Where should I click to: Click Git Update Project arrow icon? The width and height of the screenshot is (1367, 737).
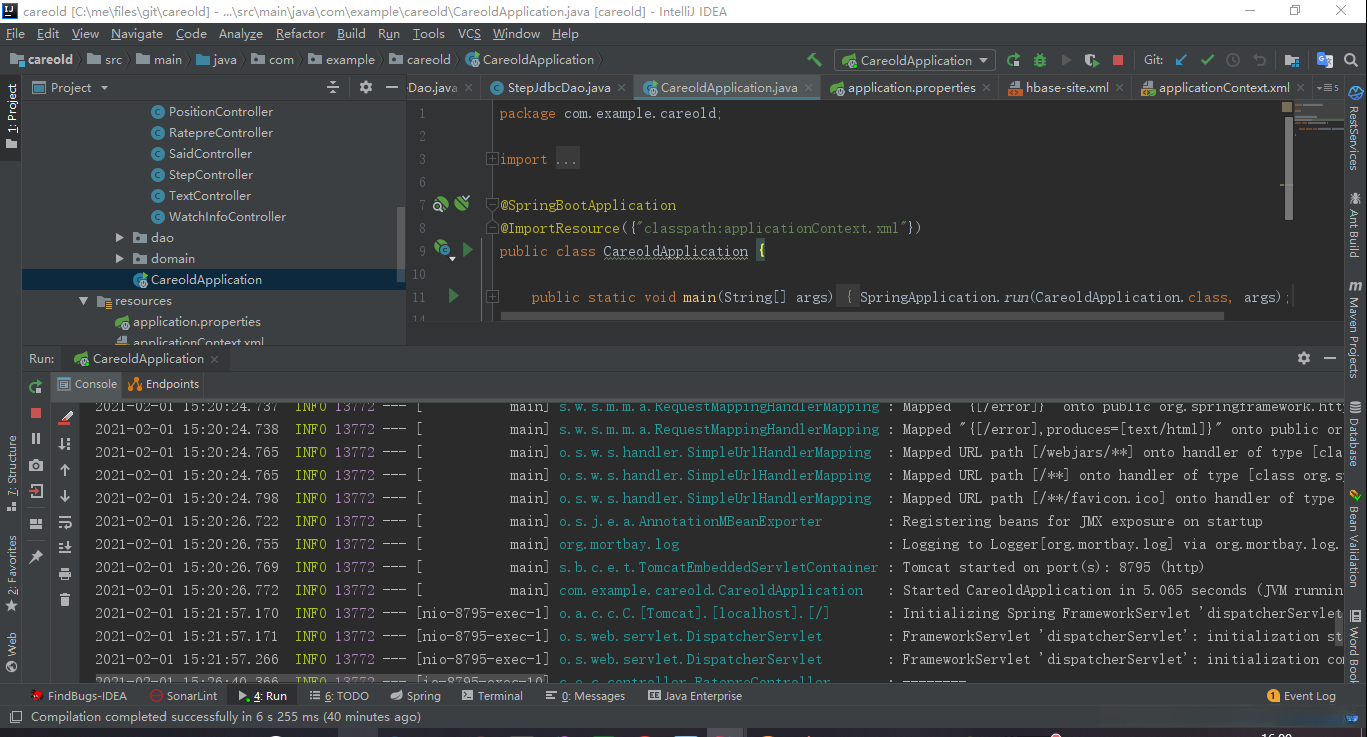click(x=1181, y=60)
